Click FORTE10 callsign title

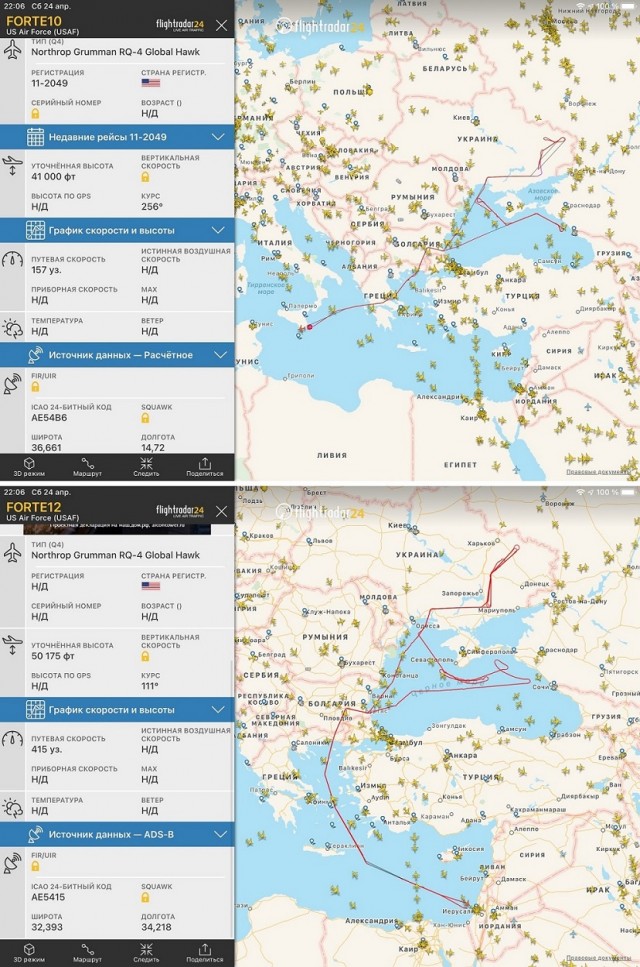click(x=34, y=21)
